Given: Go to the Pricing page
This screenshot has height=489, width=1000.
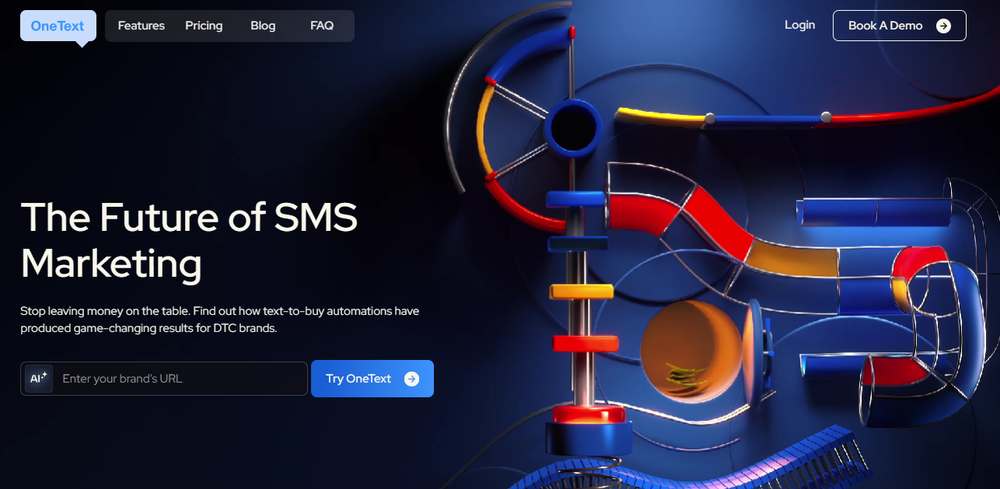Looking at the screenshot, I should [x=203, y=26].
